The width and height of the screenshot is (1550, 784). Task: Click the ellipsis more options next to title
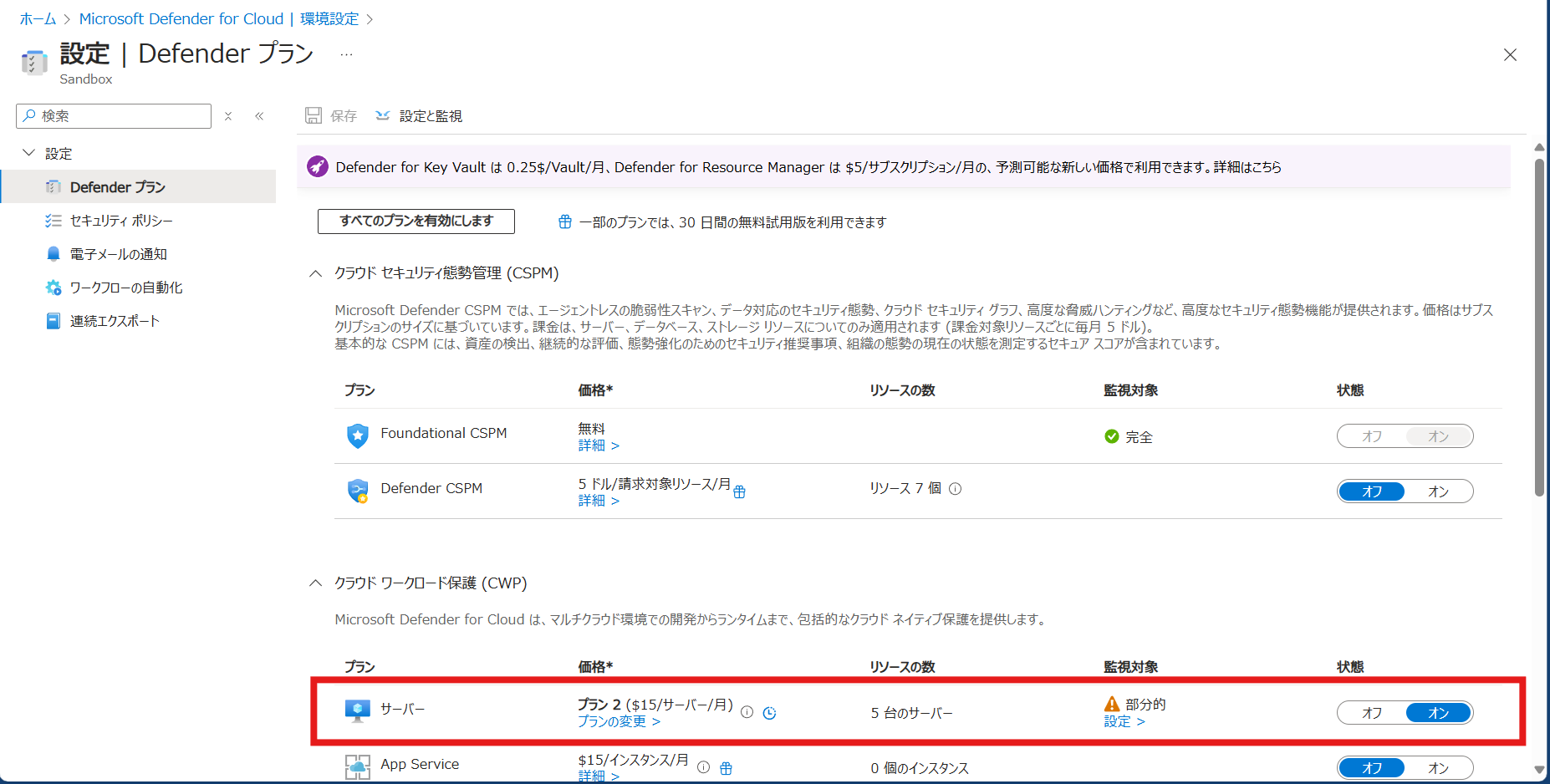(x=346, y=55)
